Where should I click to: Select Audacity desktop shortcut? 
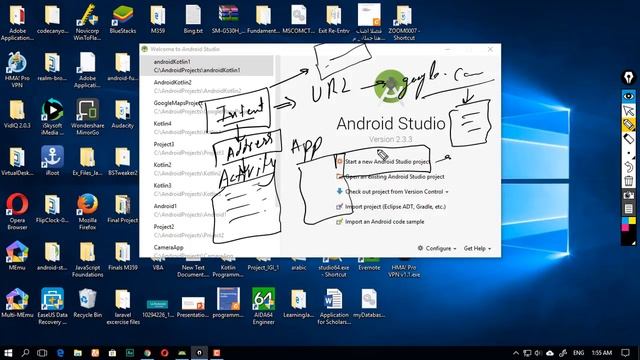[x=122, y=114]
